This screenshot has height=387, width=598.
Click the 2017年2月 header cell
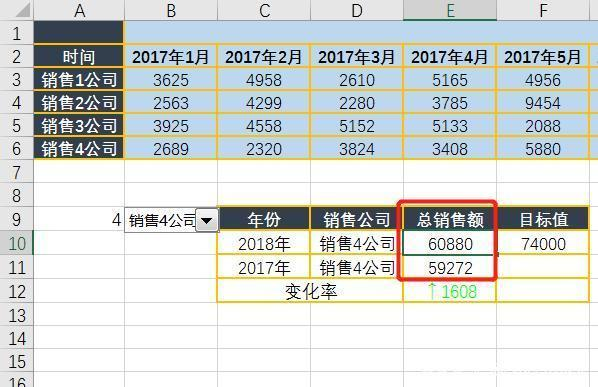tap(264, 57)
